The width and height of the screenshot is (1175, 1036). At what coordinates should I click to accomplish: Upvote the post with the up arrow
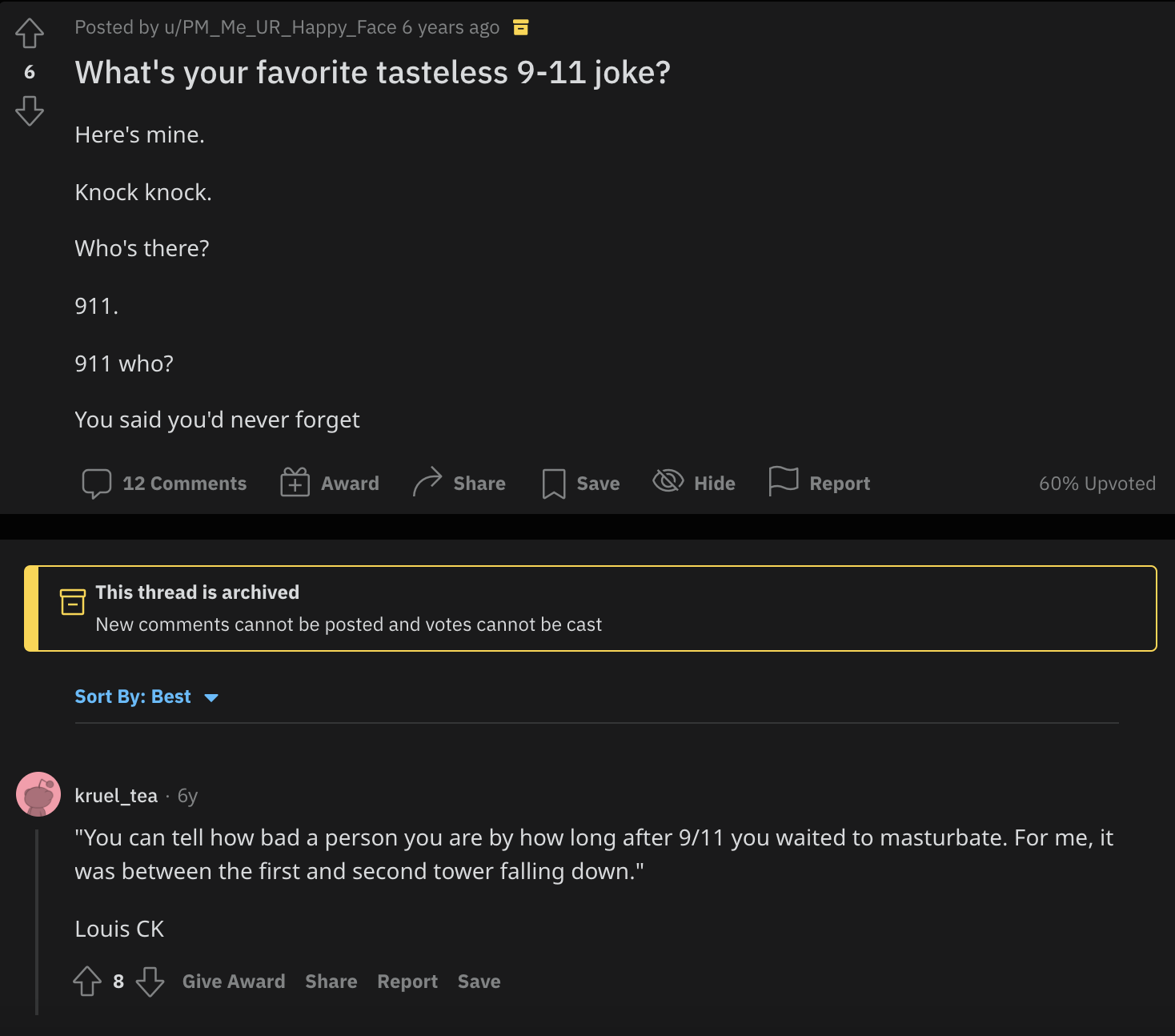pos(30,34)
